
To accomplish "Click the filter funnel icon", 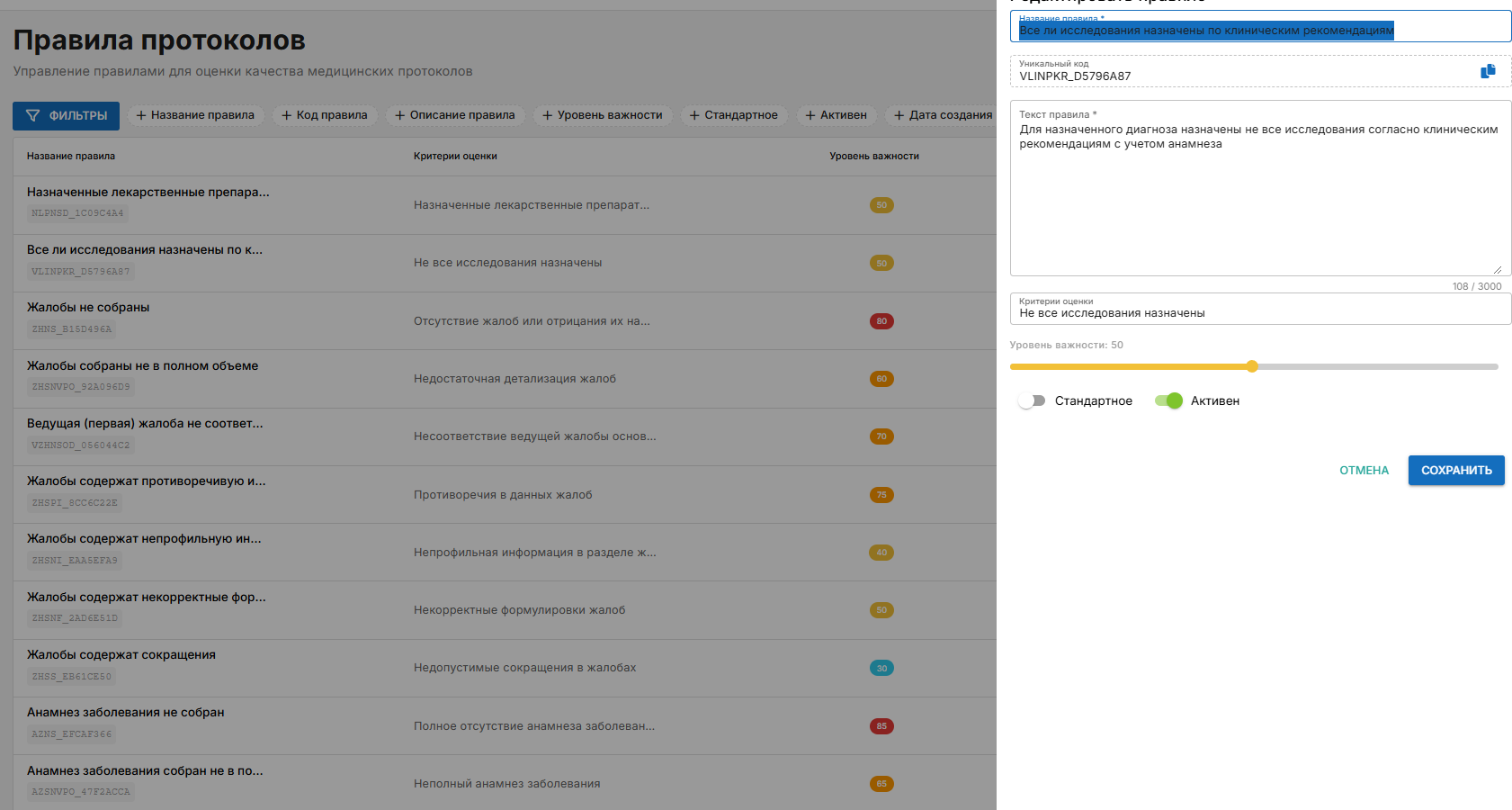I will (x=33, y=116).
